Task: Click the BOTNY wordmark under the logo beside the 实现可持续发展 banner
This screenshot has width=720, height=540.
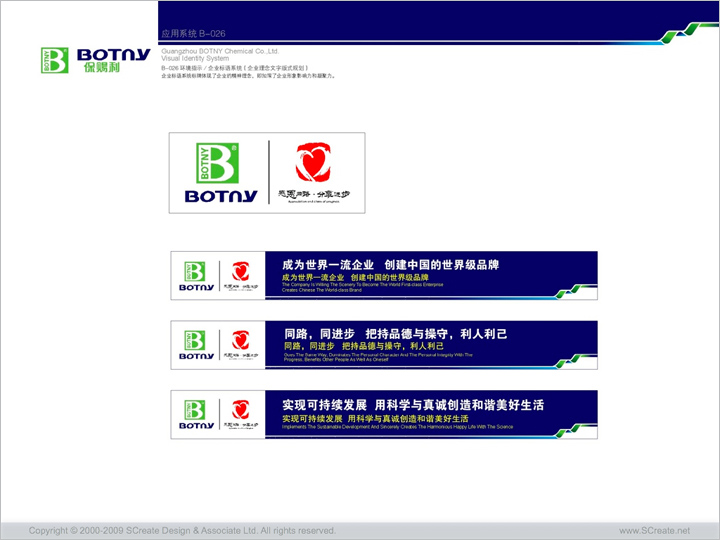Action: point(197,426)
